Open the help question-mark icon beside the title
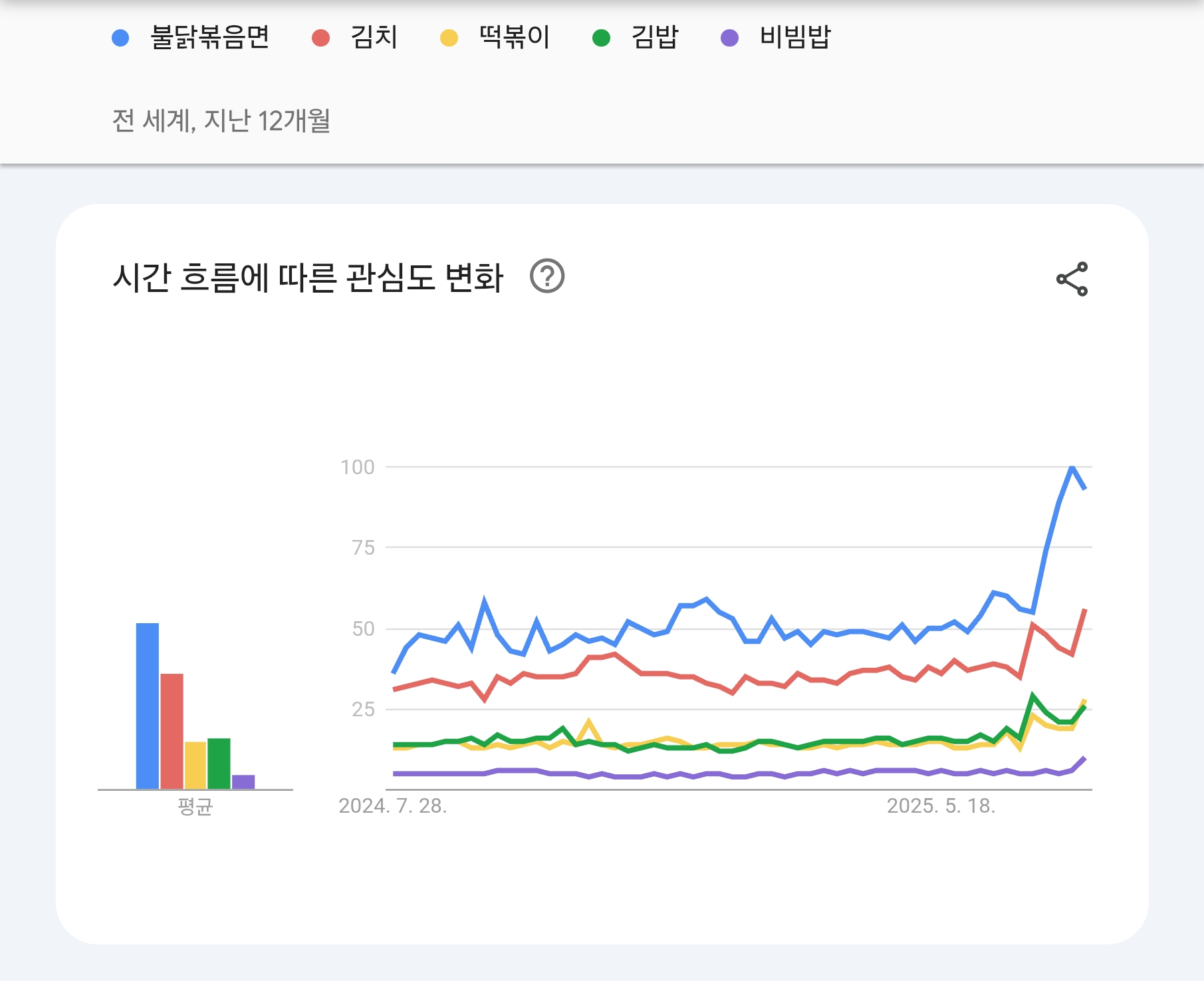The height and width of the screenshot is (981, 1204). point(547,276)
